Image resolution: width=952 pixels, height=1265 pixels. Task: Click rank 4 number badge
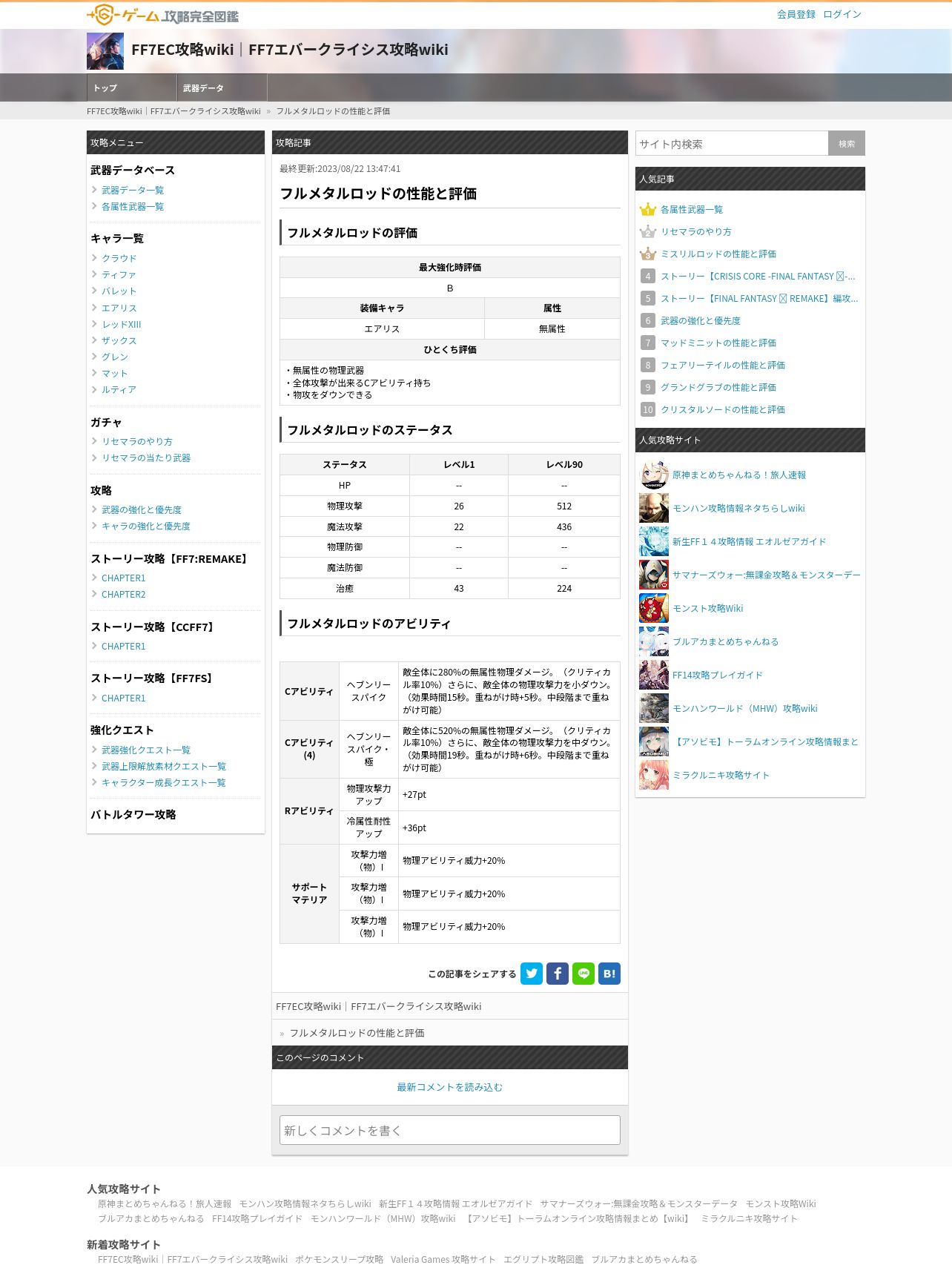[x=648, y=277]
